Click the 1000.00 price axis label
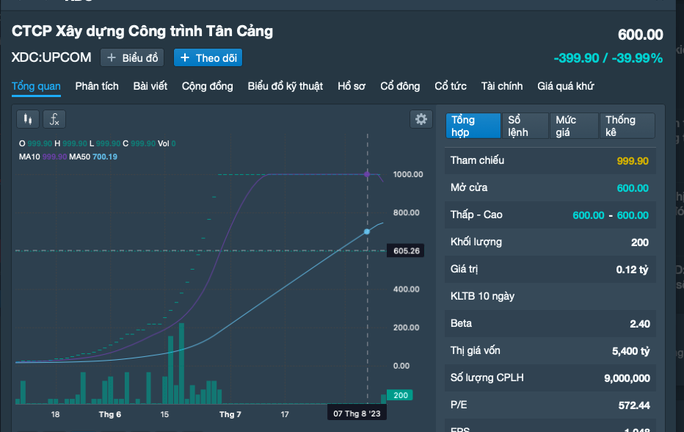684x432 pixels. pos(408,175)
